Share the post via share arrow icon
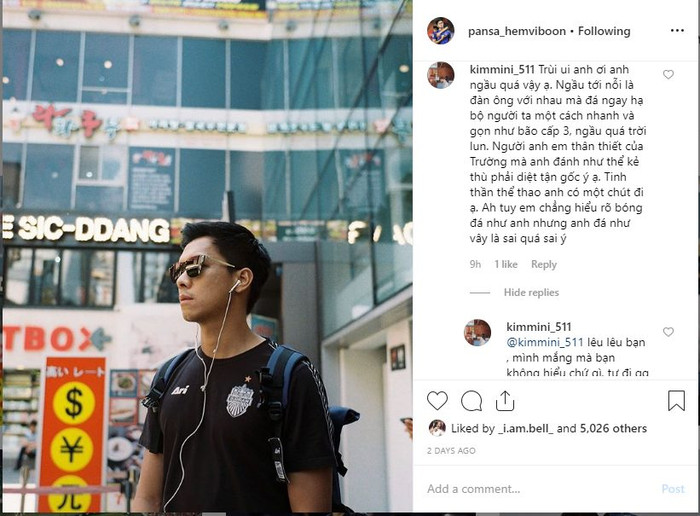The width and height of the screenshot is (700, 516). point(505,400)
